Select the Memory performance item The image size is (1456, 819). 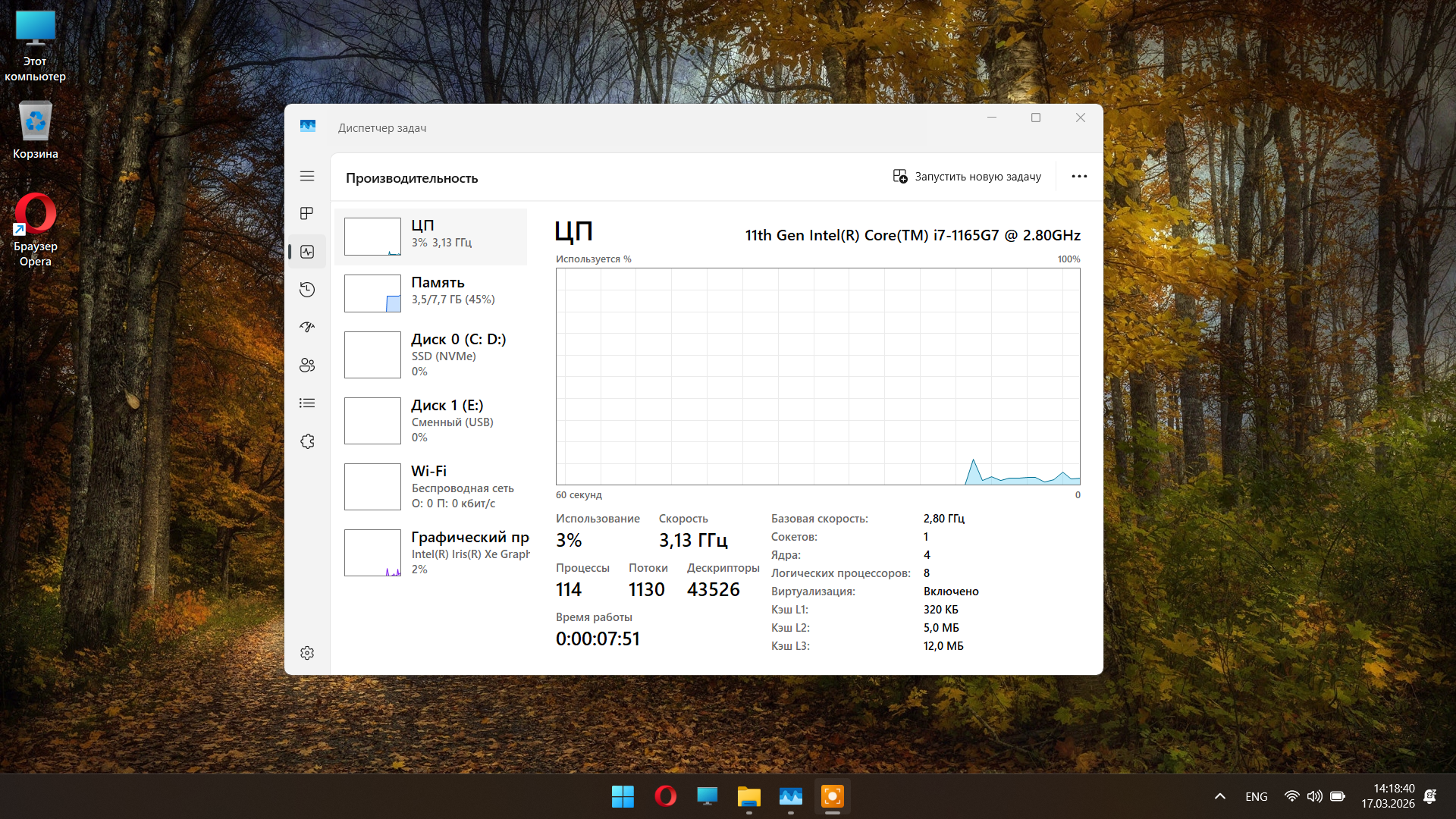coord(431,293)
